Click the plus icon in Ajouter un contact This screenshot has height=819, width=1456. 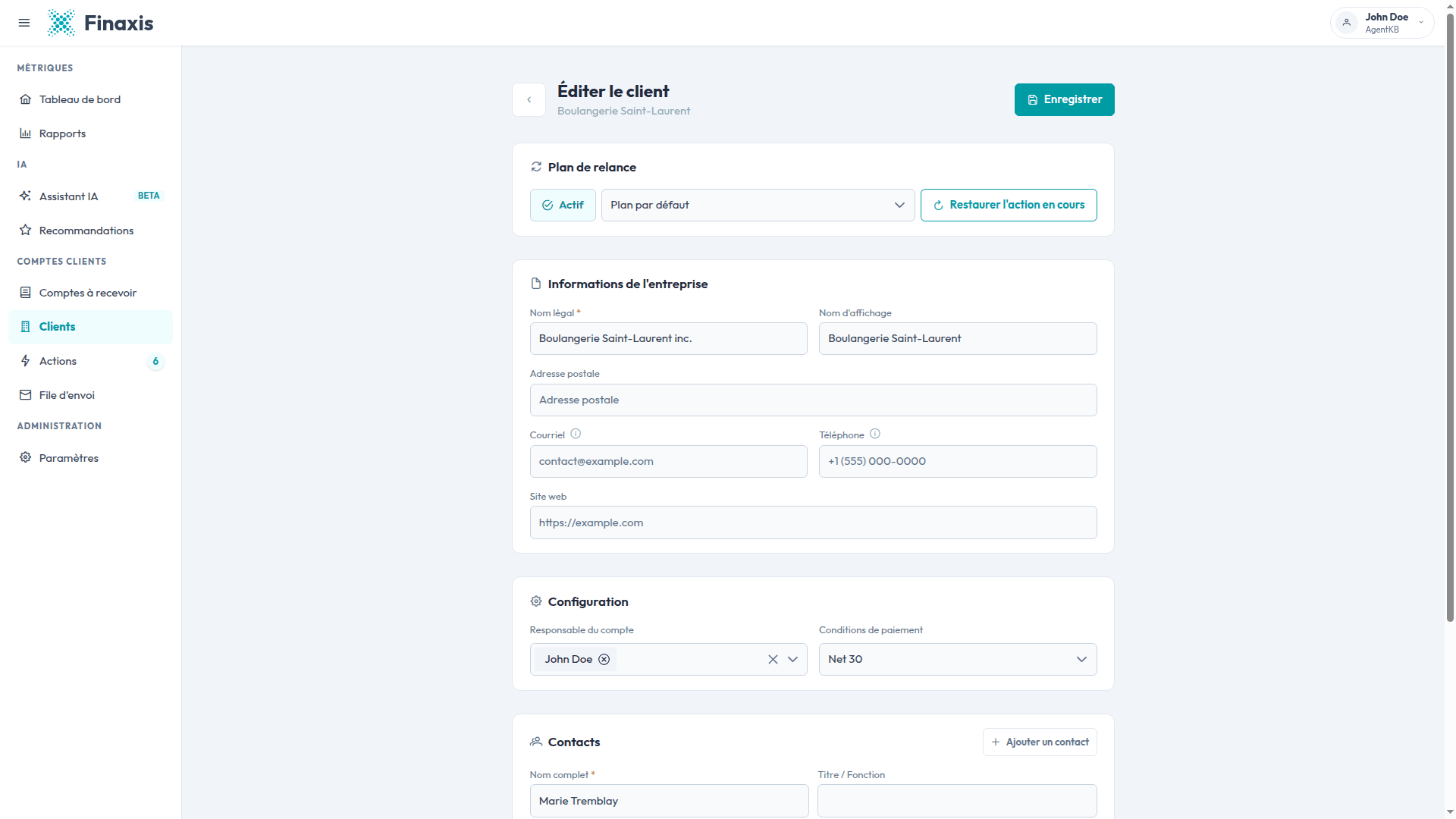pyautogui.click(x=996, y=742)
